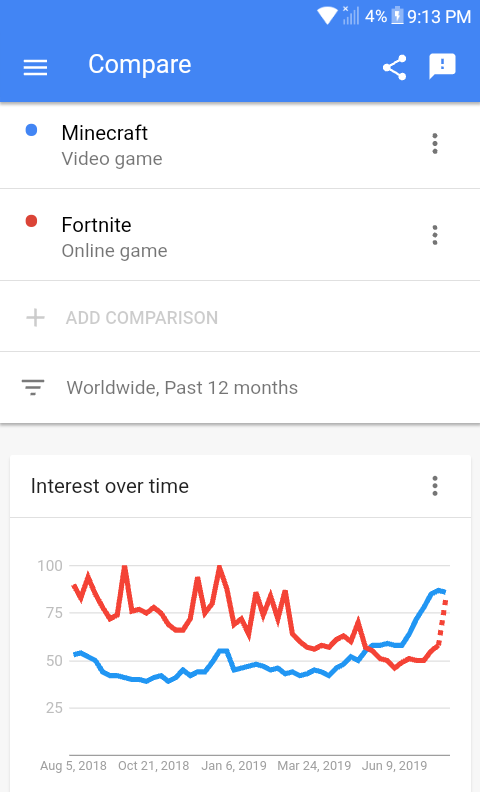
Task: Open Interest over time overflow menu
Action: click(435, 486)
